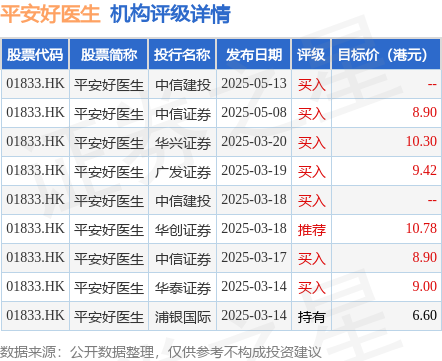Click the 广发证券 bank name cell
The width and height of the screenshot is (442, 361).
[183, 172]
